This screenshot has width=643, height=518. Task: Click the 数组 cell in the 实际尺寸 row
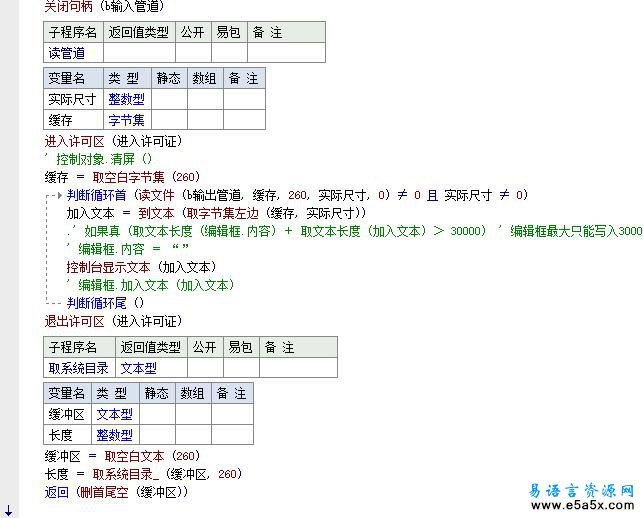205,99
